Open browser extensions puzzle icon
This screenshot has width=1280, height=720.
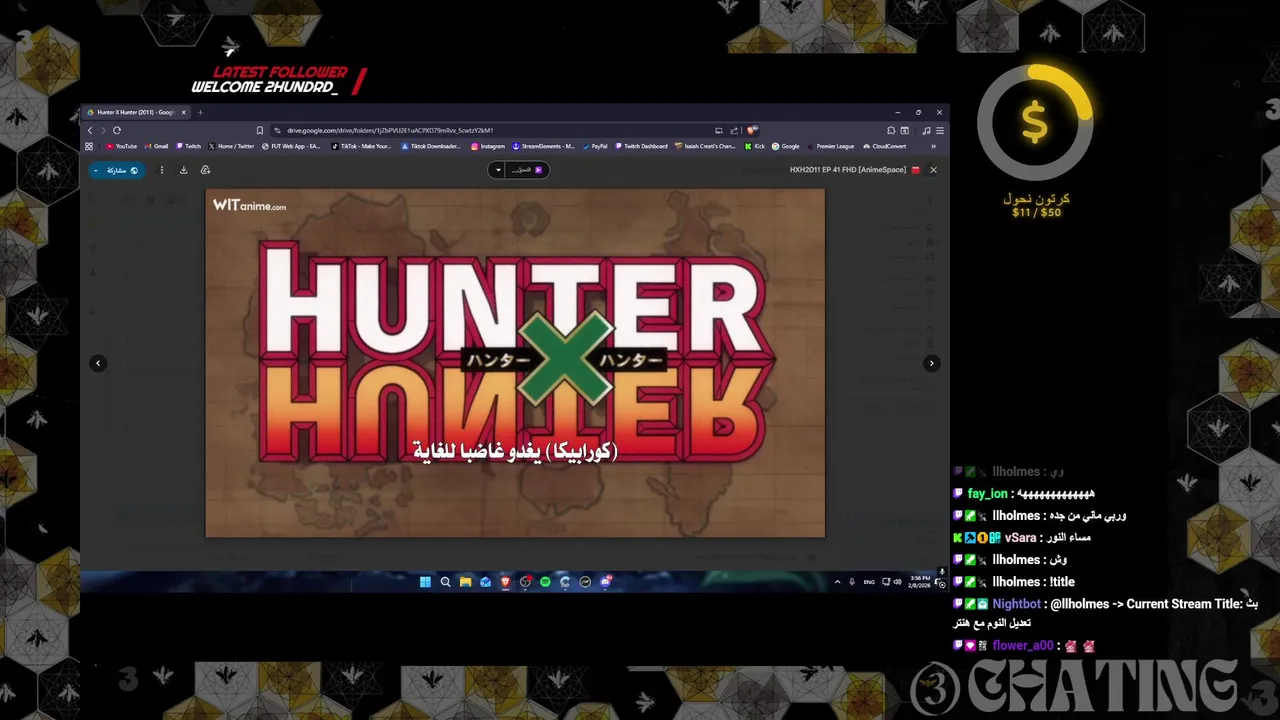coord(891,130)
